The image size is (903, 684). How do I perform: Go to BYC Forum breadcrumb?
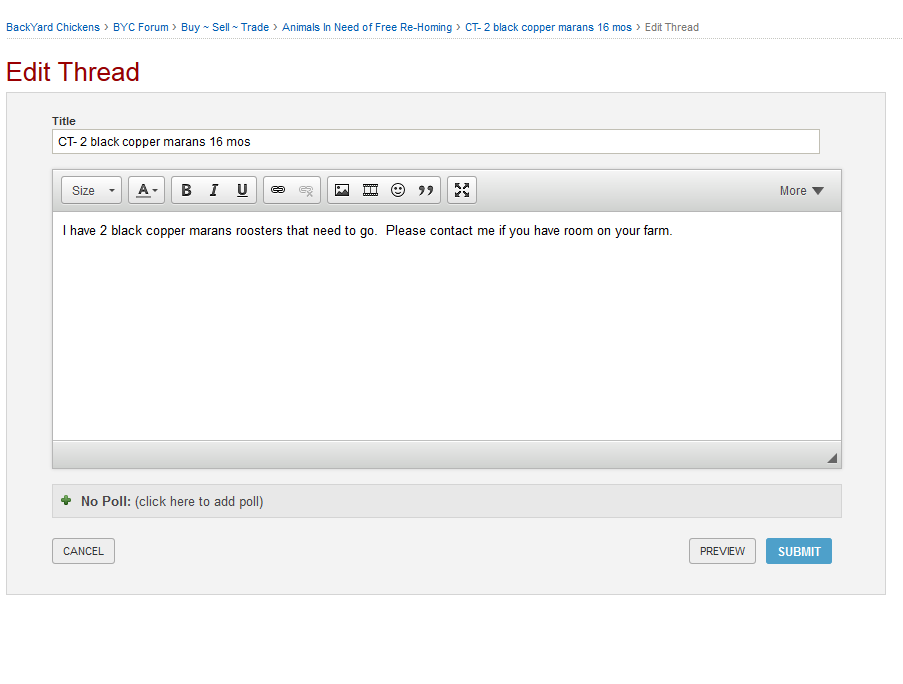(x=141, y=27)
